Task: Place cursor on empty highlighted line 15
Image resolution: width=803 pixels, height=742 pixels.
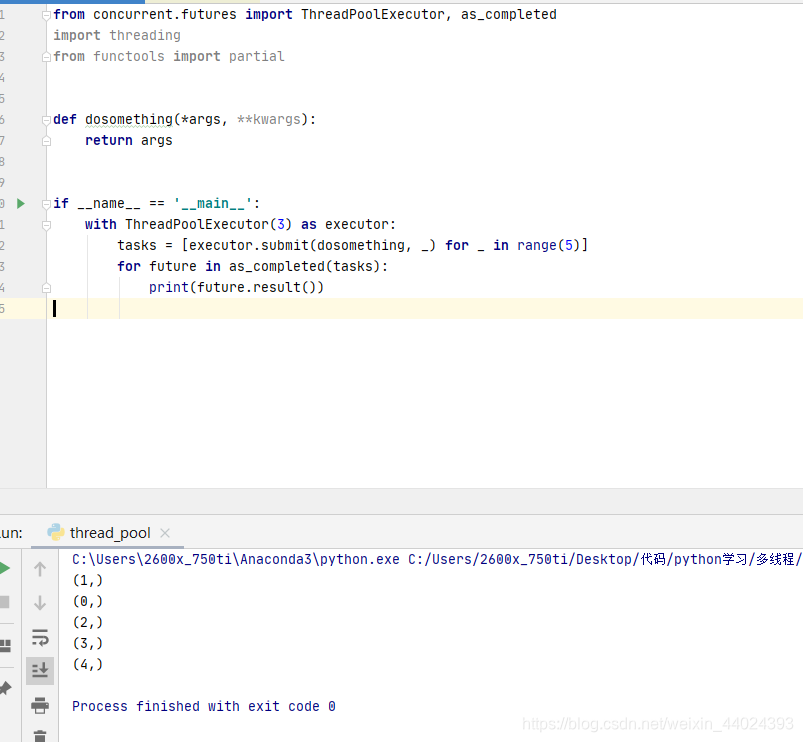Action: point(425,308)
